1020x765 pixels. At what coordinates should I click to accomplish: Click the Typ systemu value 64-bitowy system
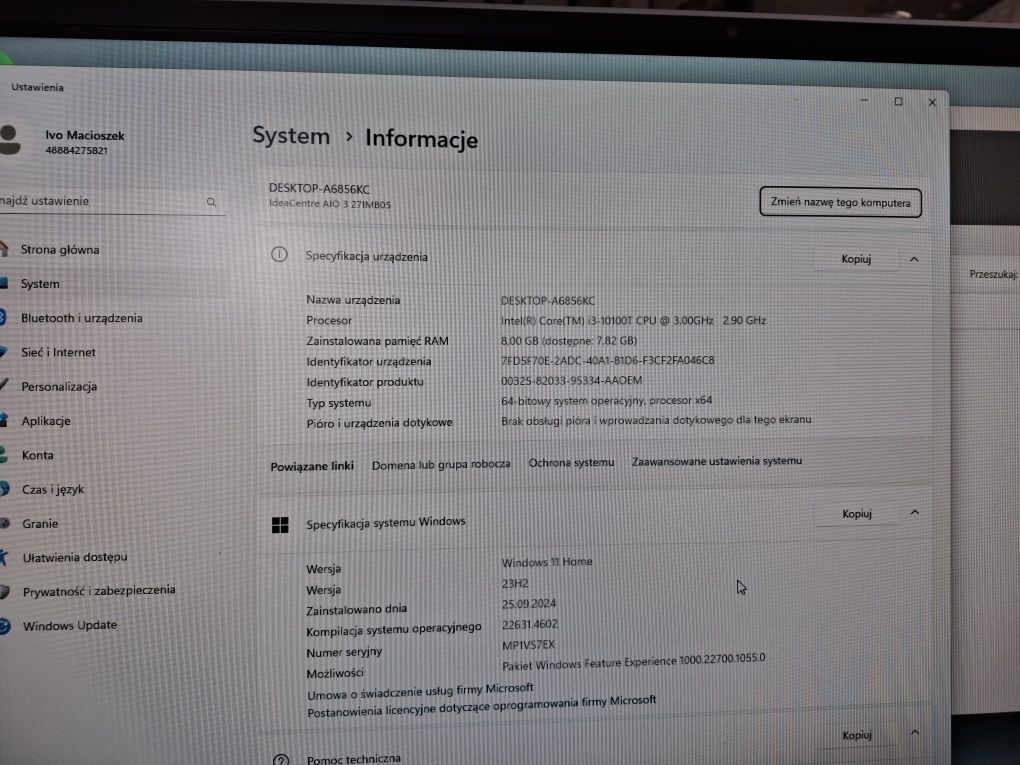606,401
